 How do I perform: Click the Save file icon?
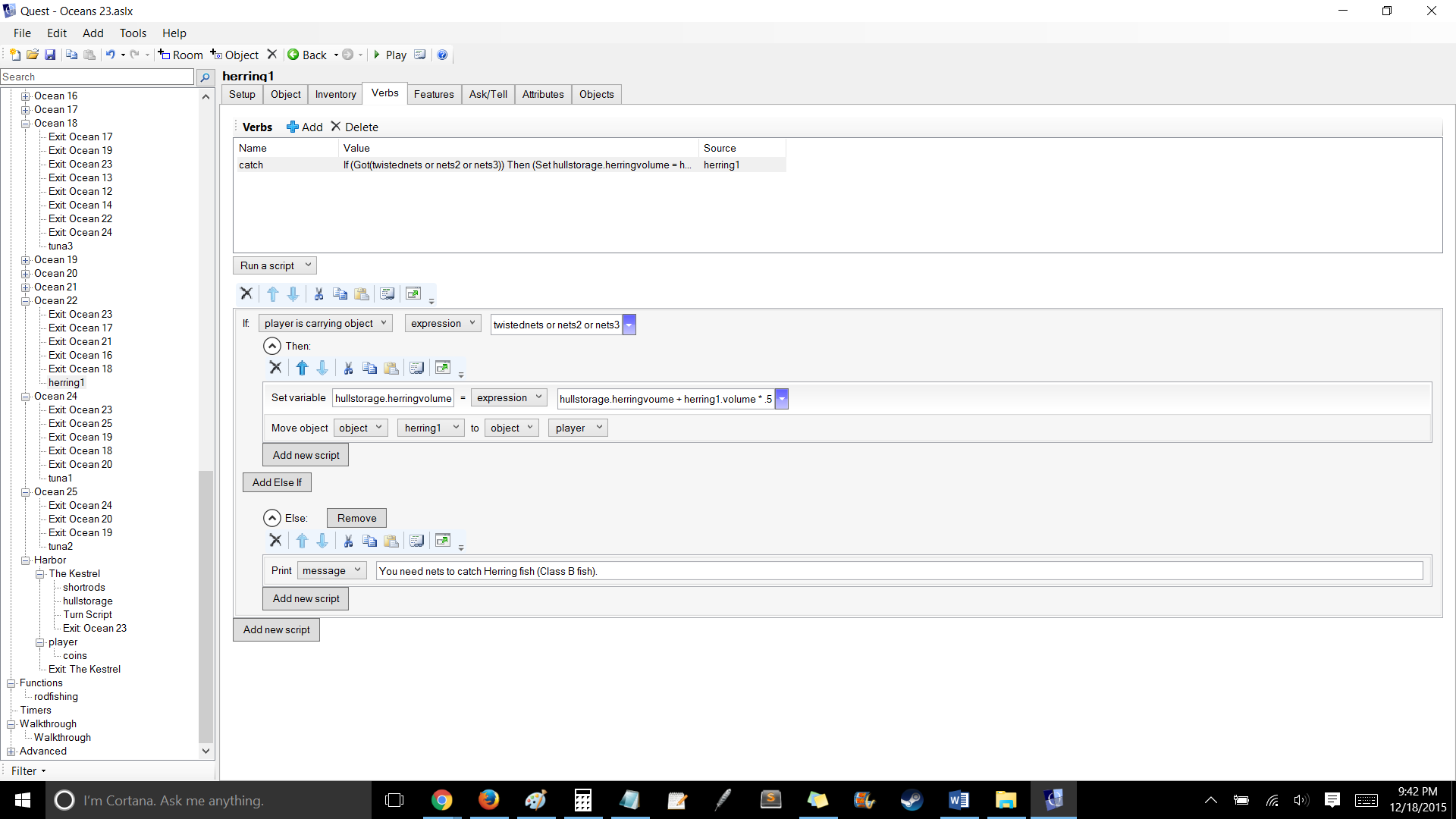point(50,55)
